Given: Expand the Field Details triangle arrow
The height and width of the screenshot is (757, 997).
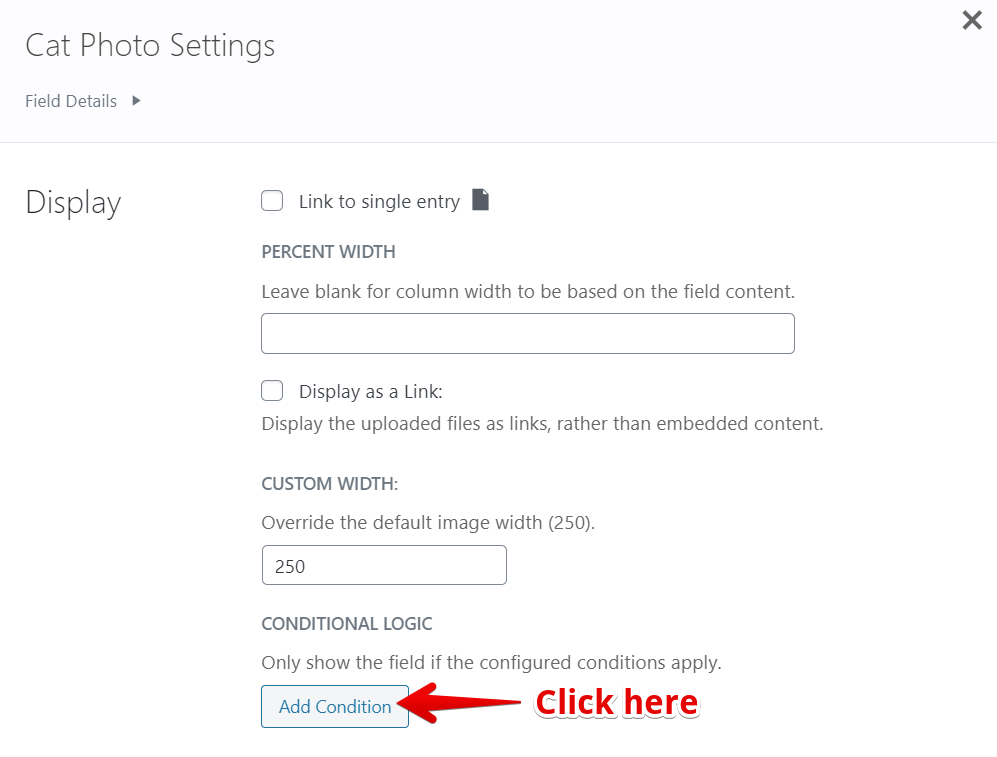Looking at the screenshot, I should 136,100.
